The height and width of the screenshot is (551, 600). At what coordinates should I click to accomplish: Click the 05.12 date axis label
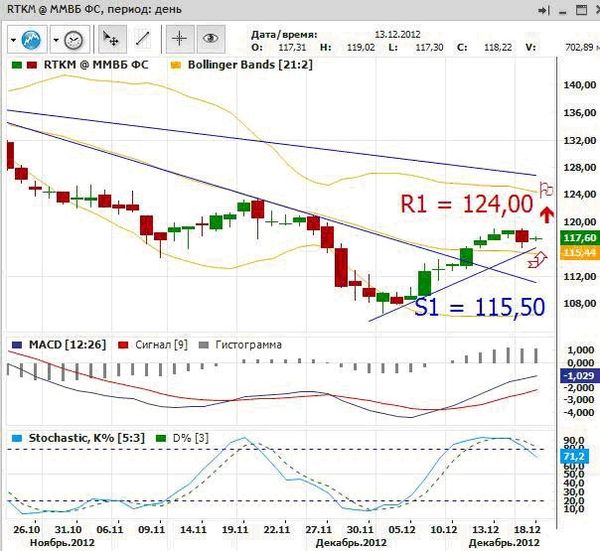coord(401,530)
